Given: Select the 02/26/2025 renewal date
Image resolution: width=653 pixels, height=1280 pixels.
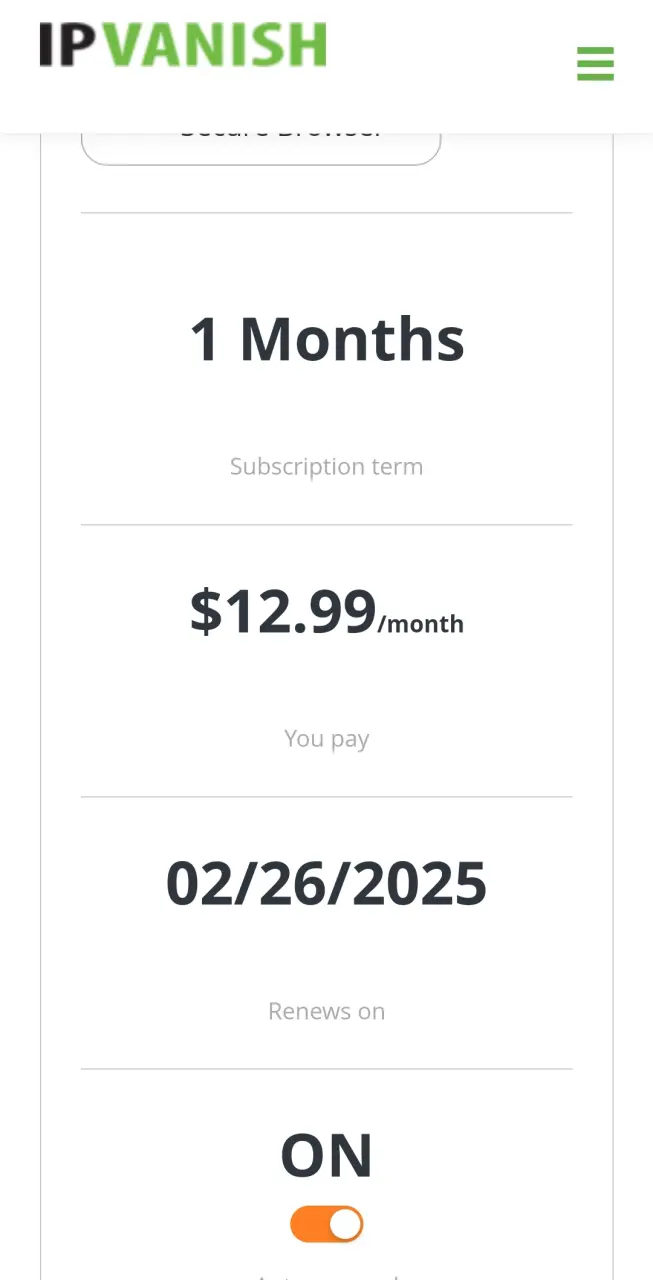Looking at the screenshot, I should coord(327,884).
